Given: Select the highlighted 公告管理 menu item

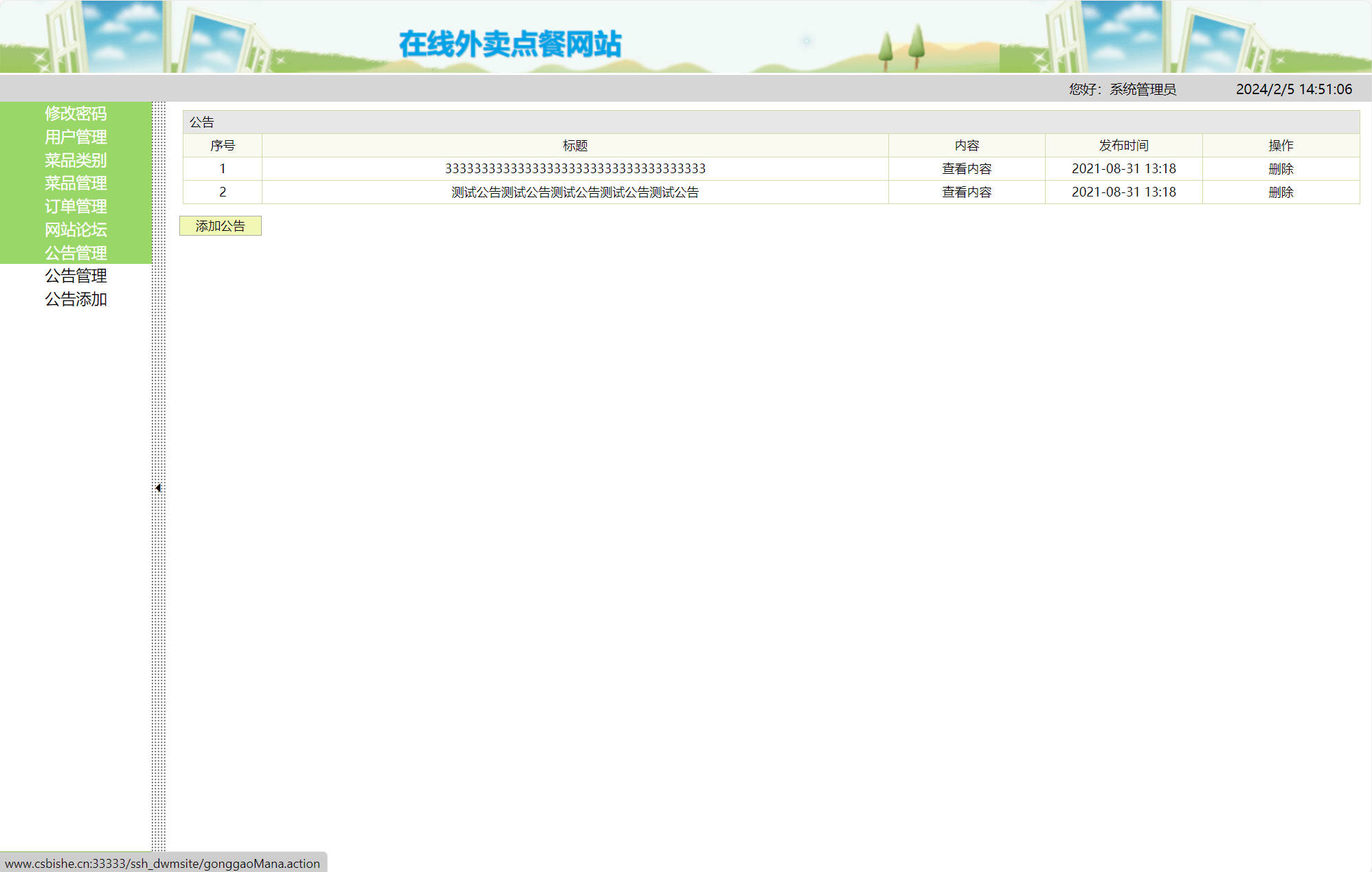Looking at the screenshot, I should 76,253.
